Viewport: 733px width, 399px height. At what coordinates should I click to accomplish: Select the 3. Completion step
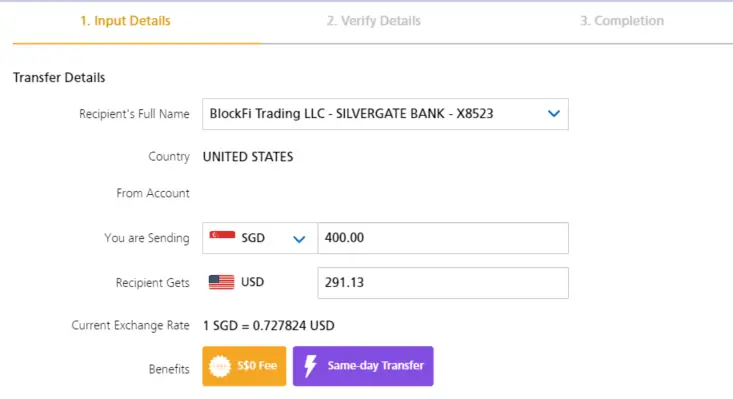point(622,21)
